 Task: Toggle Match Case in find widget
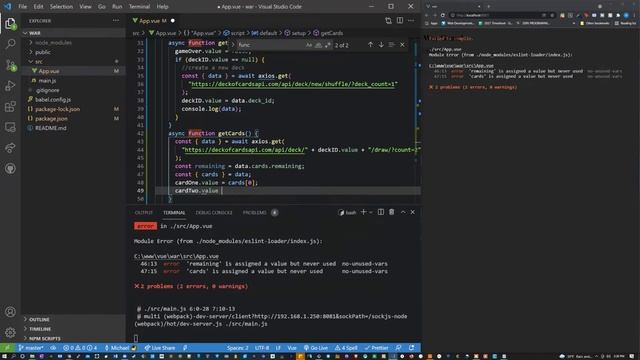tap(309, 45)
